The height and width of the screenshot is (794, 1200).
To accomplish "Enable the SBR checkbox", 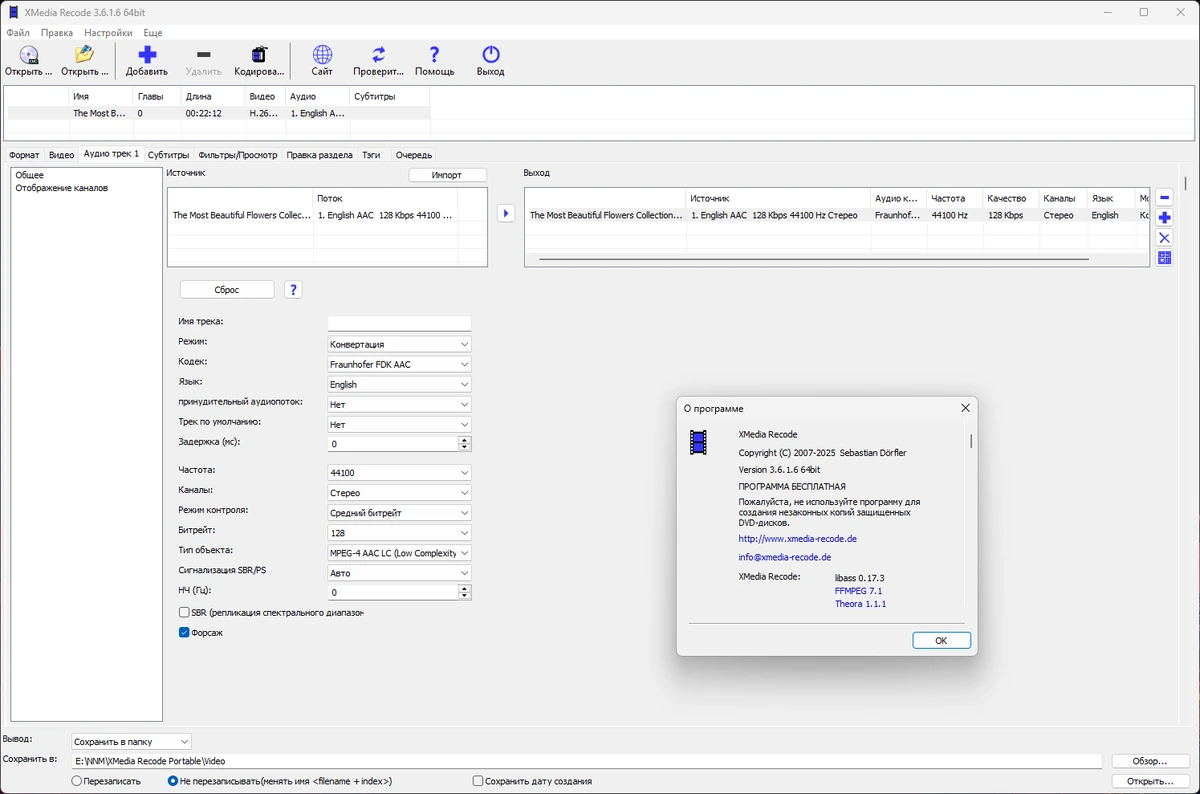I will (184, 612).
